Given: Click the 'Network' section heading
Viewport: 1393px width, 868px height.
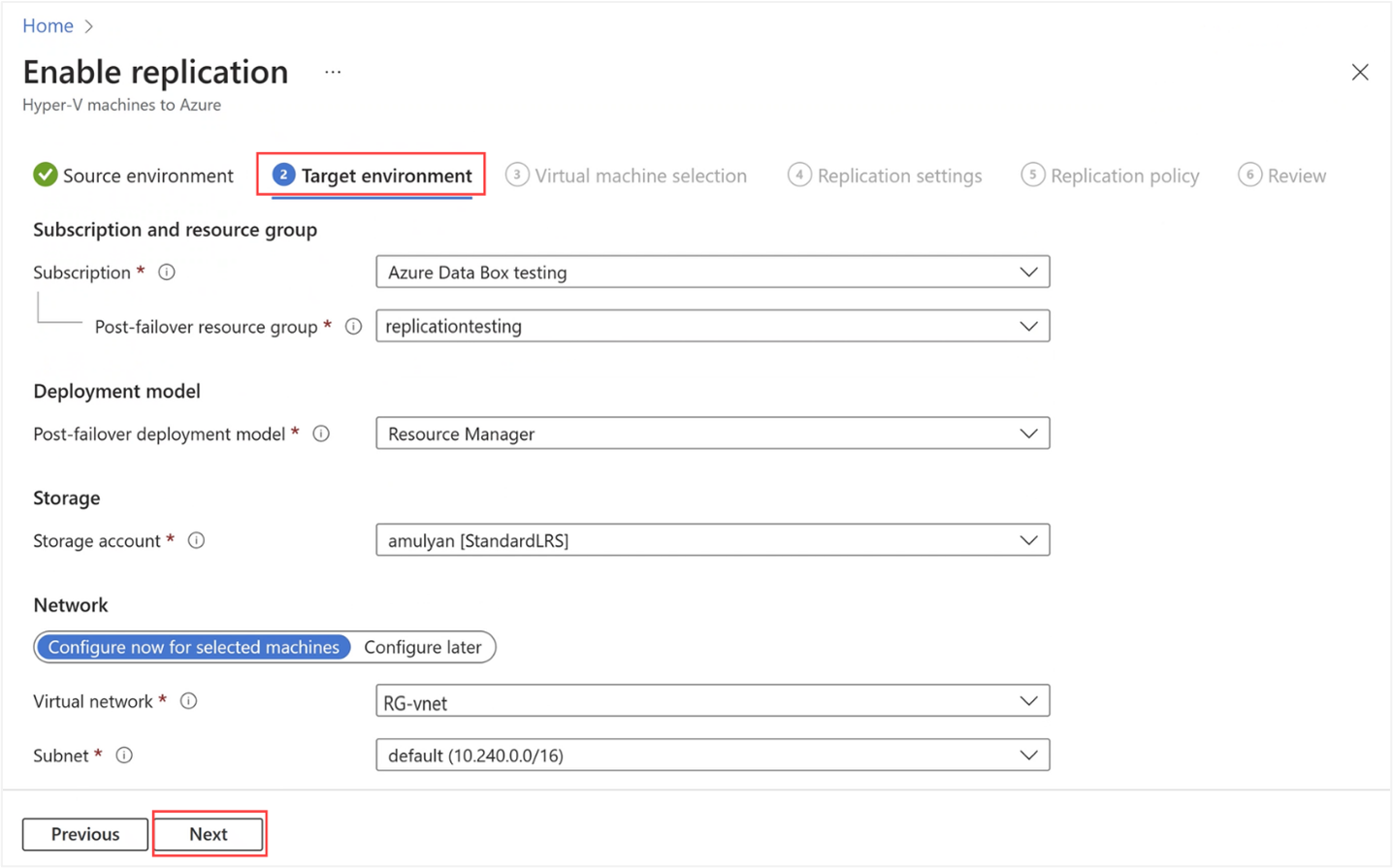Looking at the screenshot, I should coord(71,605).
